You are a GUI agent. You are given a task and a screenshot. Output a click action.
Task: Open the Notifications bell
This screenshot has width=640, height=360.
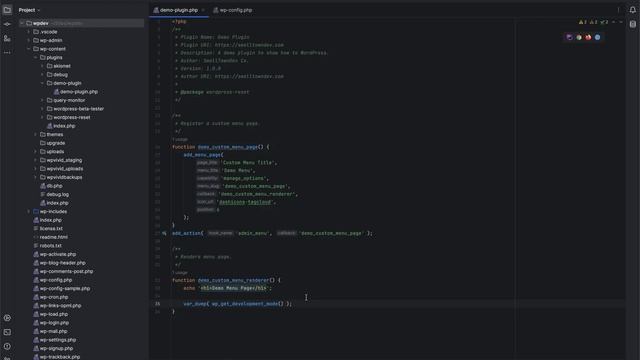(x=633, y=10)
